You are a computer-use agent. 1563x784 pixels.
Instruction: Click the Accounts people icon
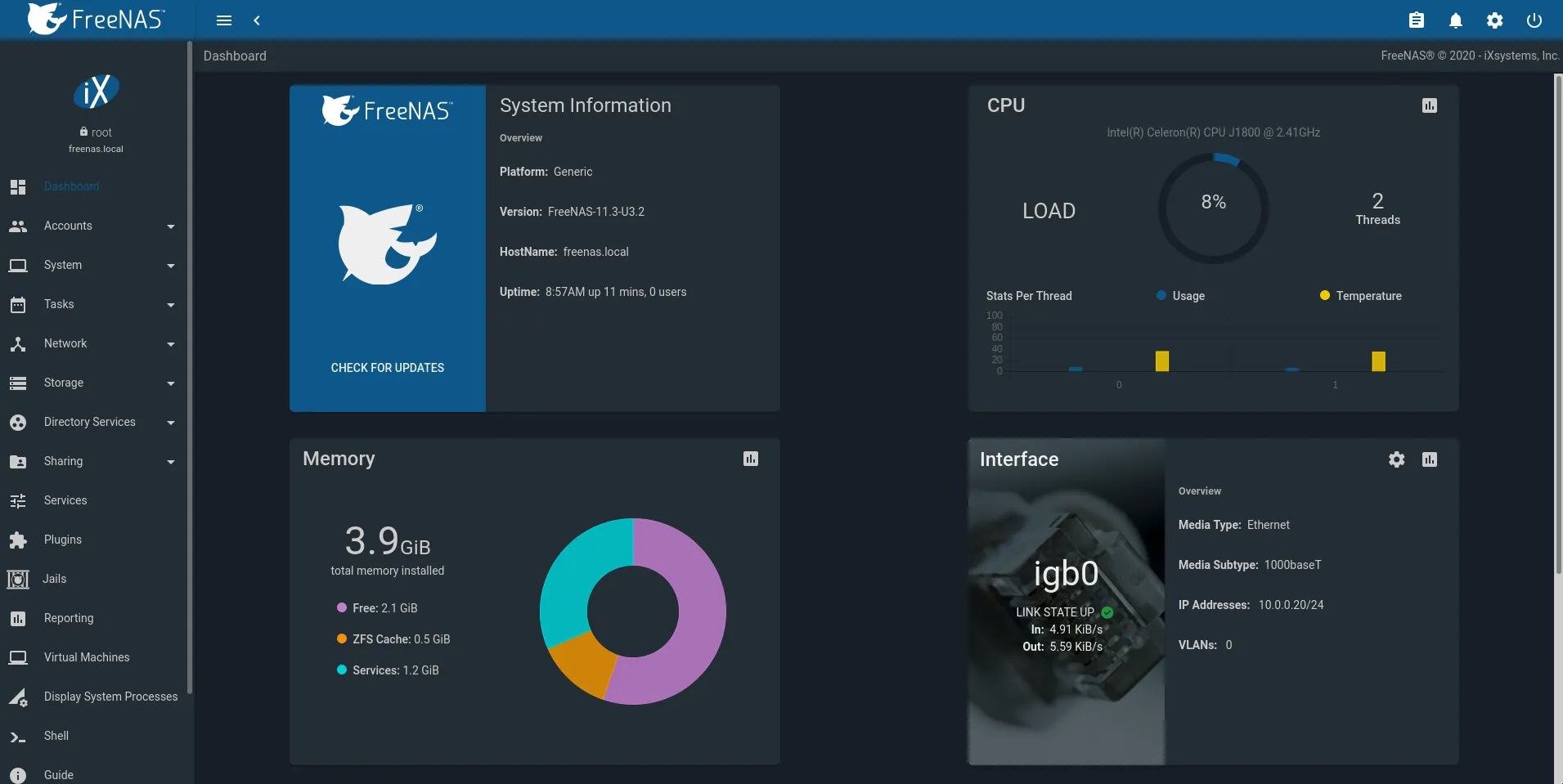coord(18,226)
